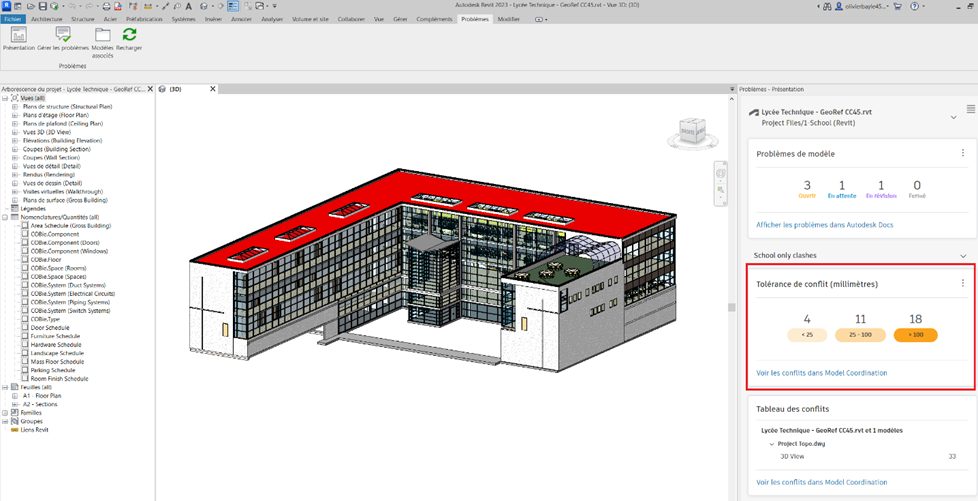Click the green Recharger icon
Viewport: 978px width, 501px height.
(x=128, y=34)
